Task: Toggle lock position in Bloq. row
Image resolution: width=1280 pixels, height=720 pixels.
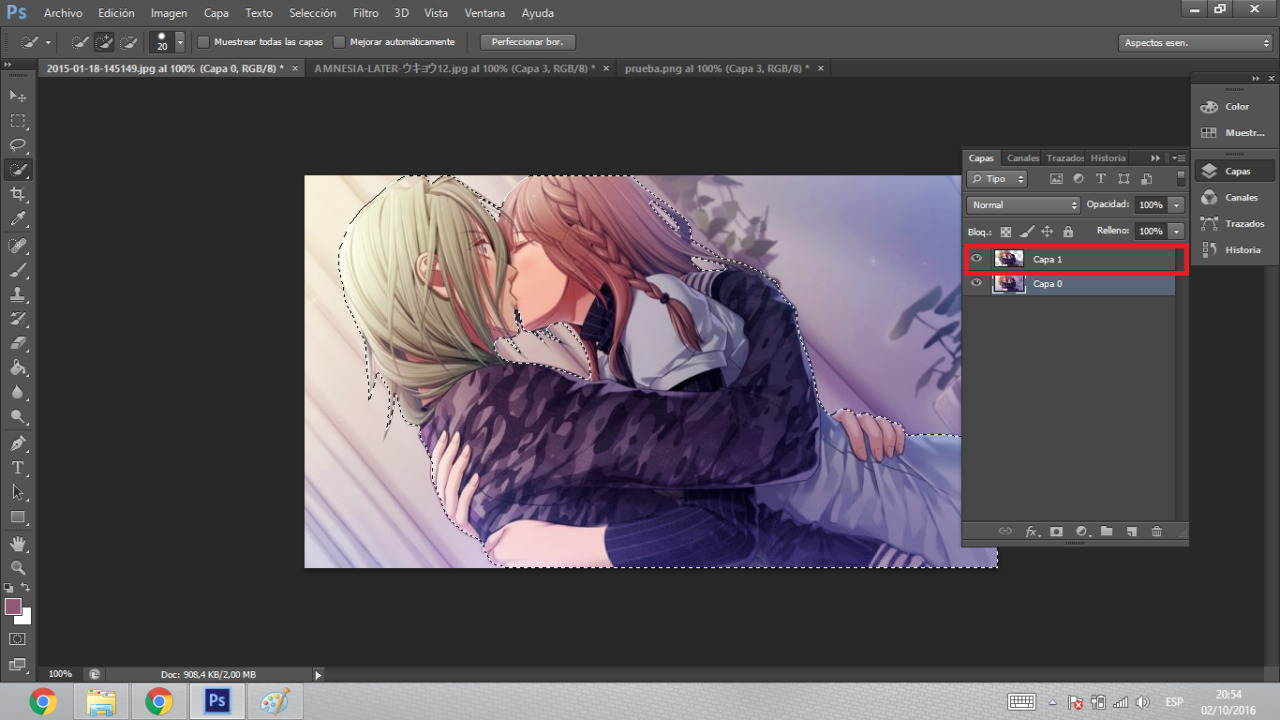Action: point(1047,232)
